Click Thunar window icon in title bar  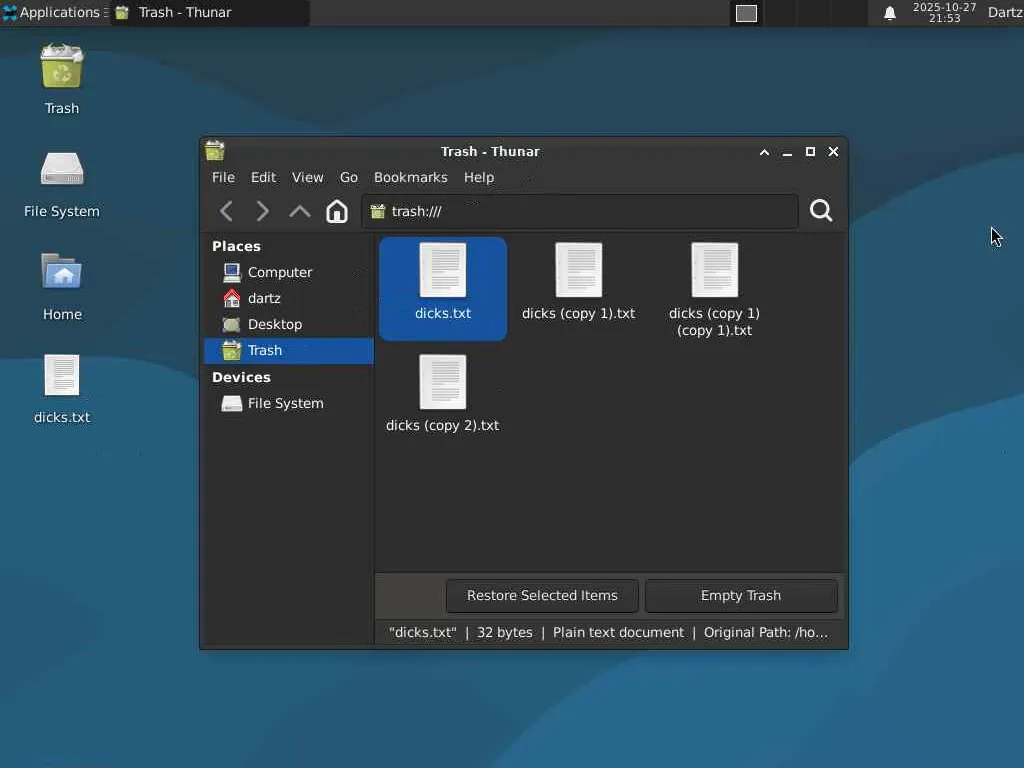point(215,151)
